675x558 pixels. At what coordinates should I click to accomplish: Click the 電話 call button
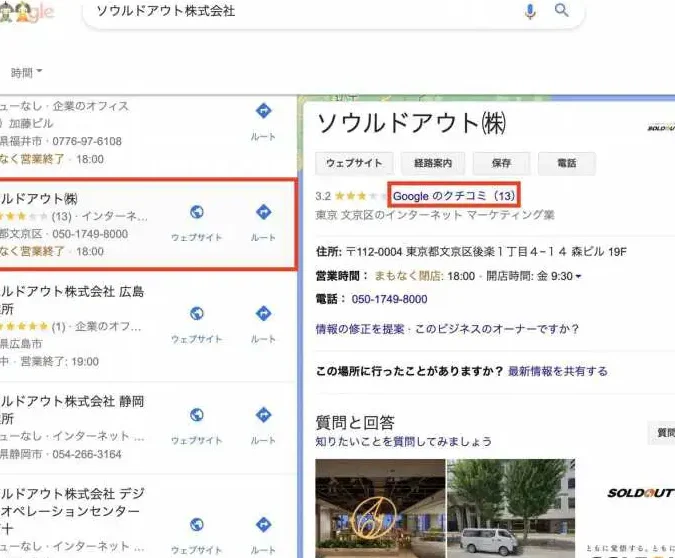pyautogui.click(x=566, y=163)
